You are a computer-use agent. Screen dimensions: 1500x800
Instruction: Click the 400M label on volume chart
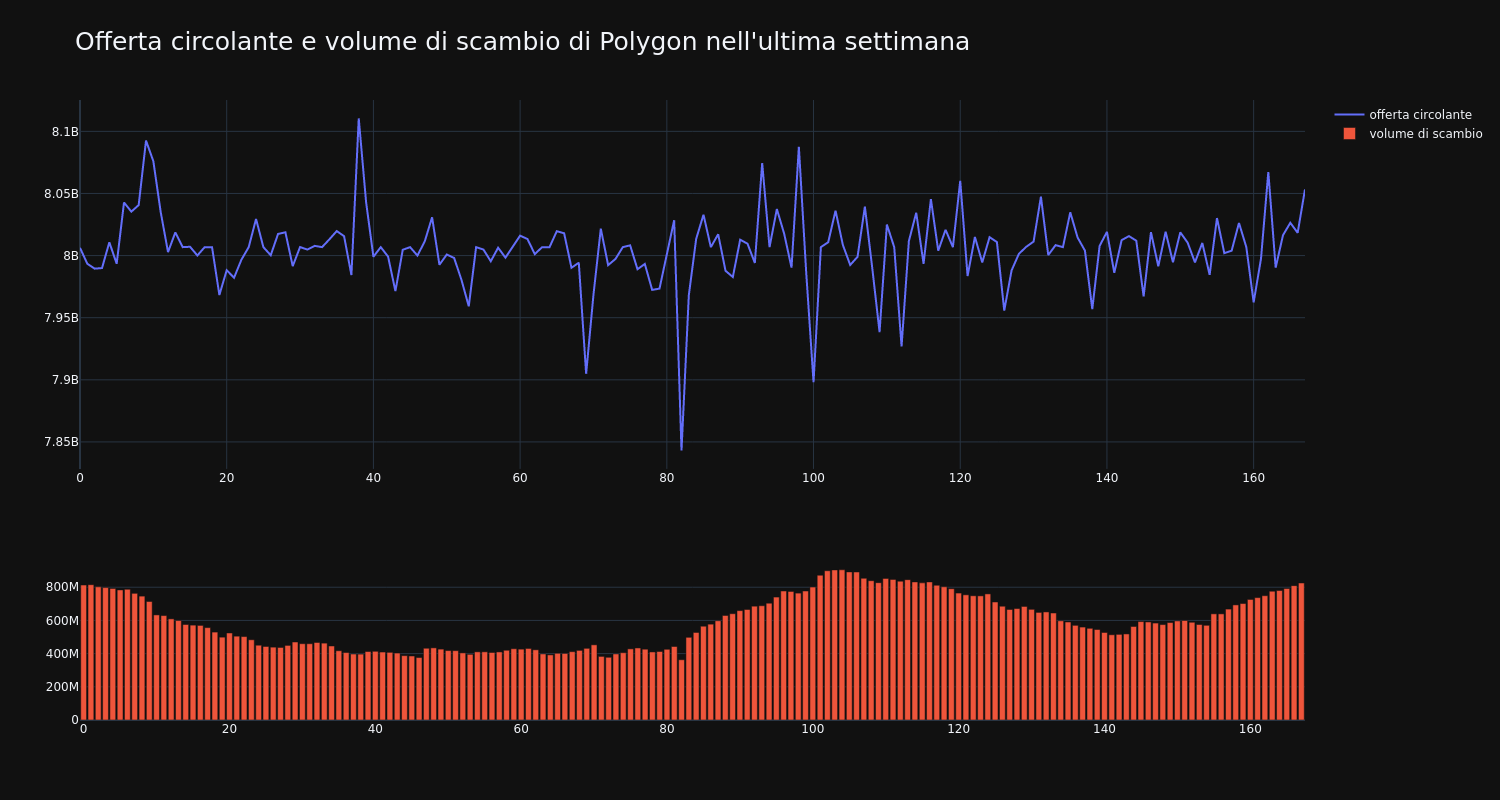tap(61, 654)
